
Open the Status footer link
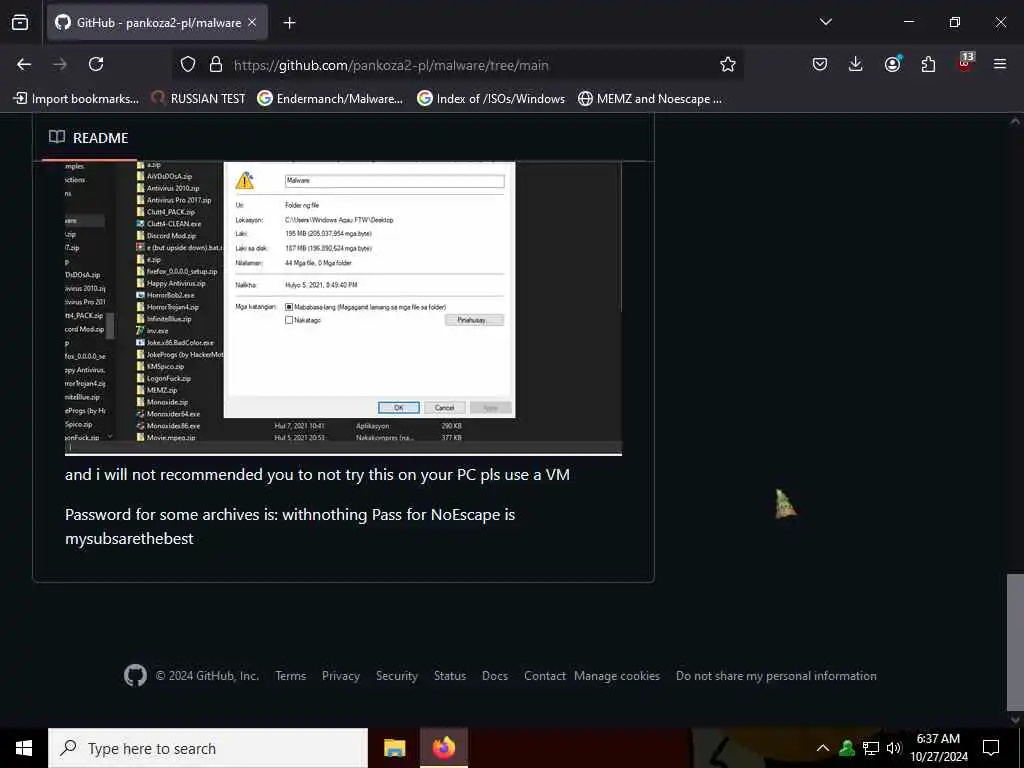click(450, 676)
